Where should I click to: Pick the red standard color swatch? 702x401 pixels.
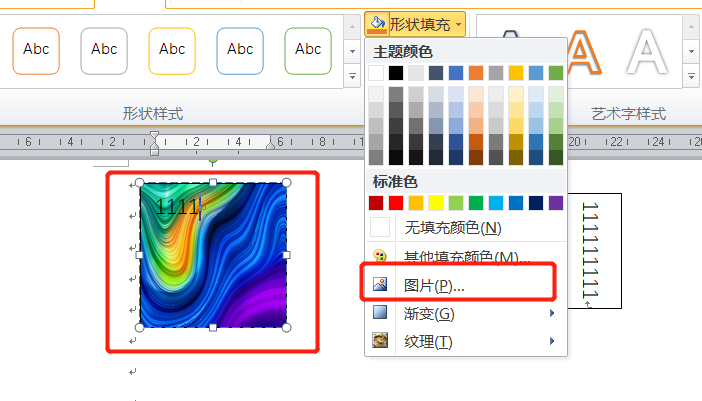tap(396, 203)
